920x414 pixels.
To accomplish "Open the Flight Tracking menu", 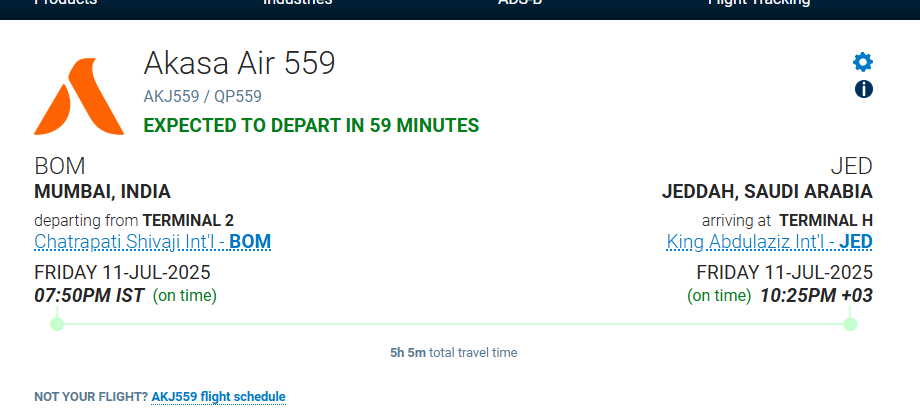I will pyautogui.click(x=759, y=2).
